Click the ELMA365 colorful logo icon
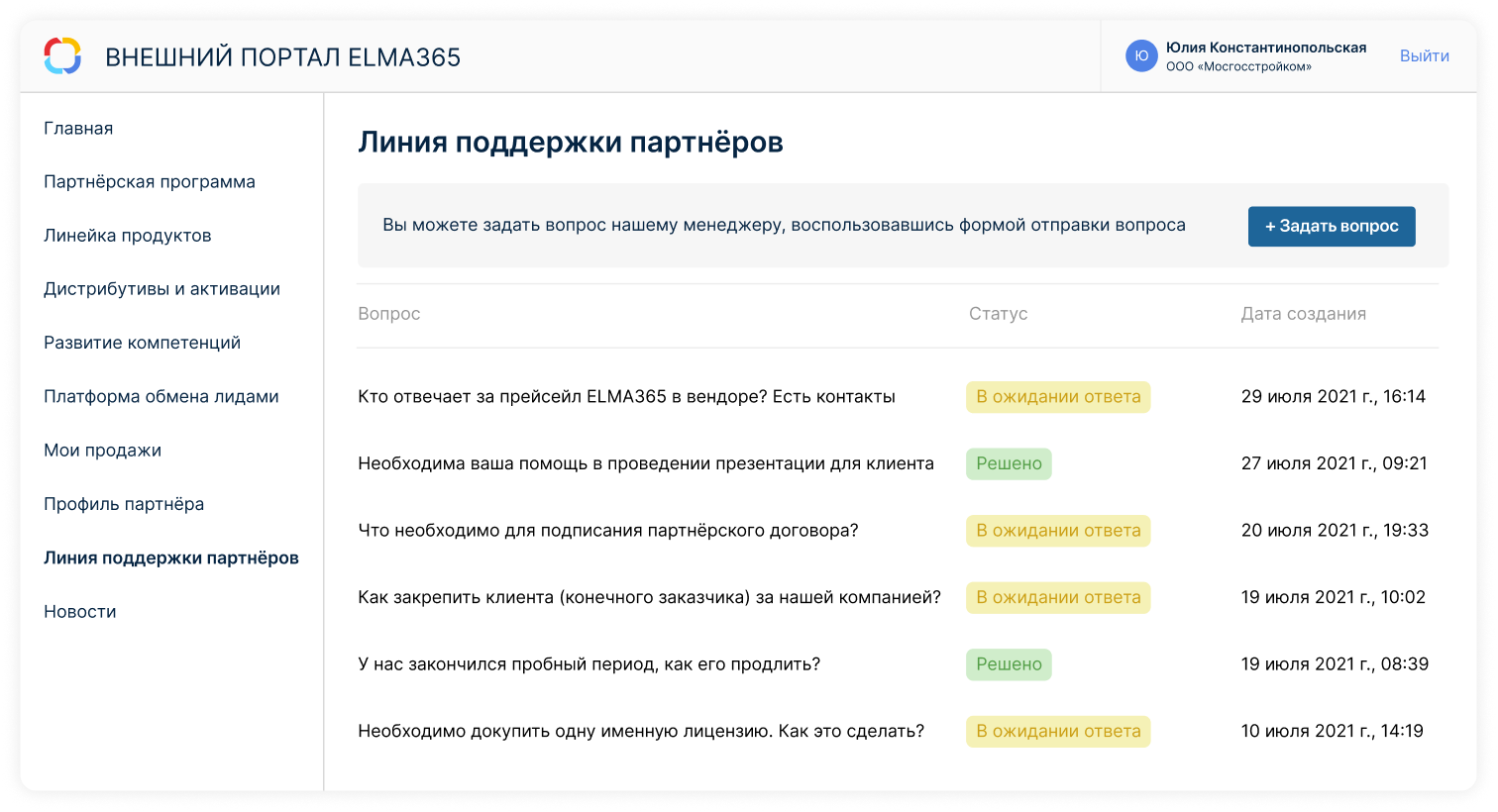Image resolution: width=1498 pixels, height=812 pixels. [x=62, y=56]
